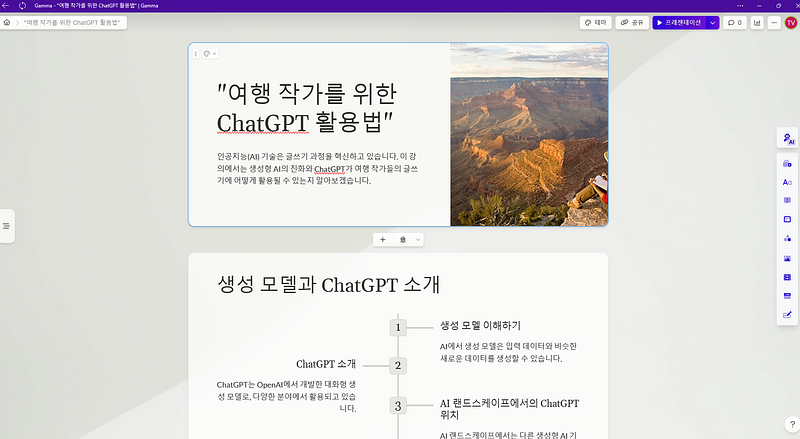The width and height of the screenshot is (800, 439).
Task: Open the title bar three-dot app menu
Action: tap(740, 6)
